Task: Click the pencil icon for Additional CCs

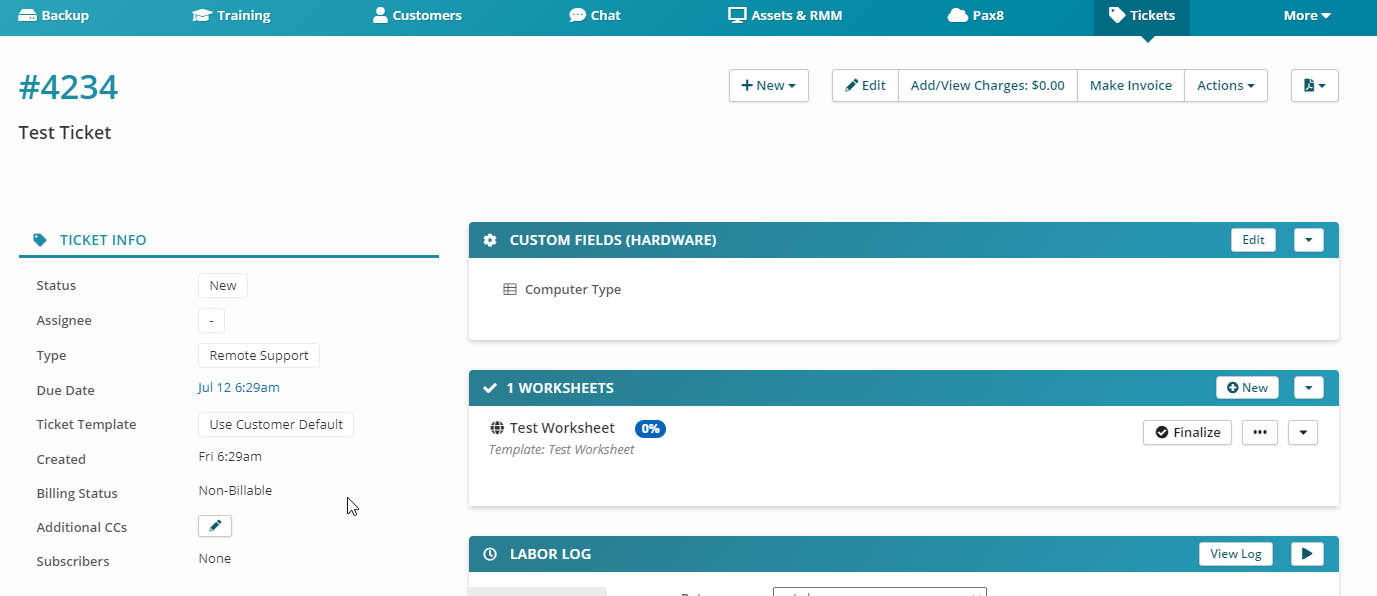Action: click(215, 526)
